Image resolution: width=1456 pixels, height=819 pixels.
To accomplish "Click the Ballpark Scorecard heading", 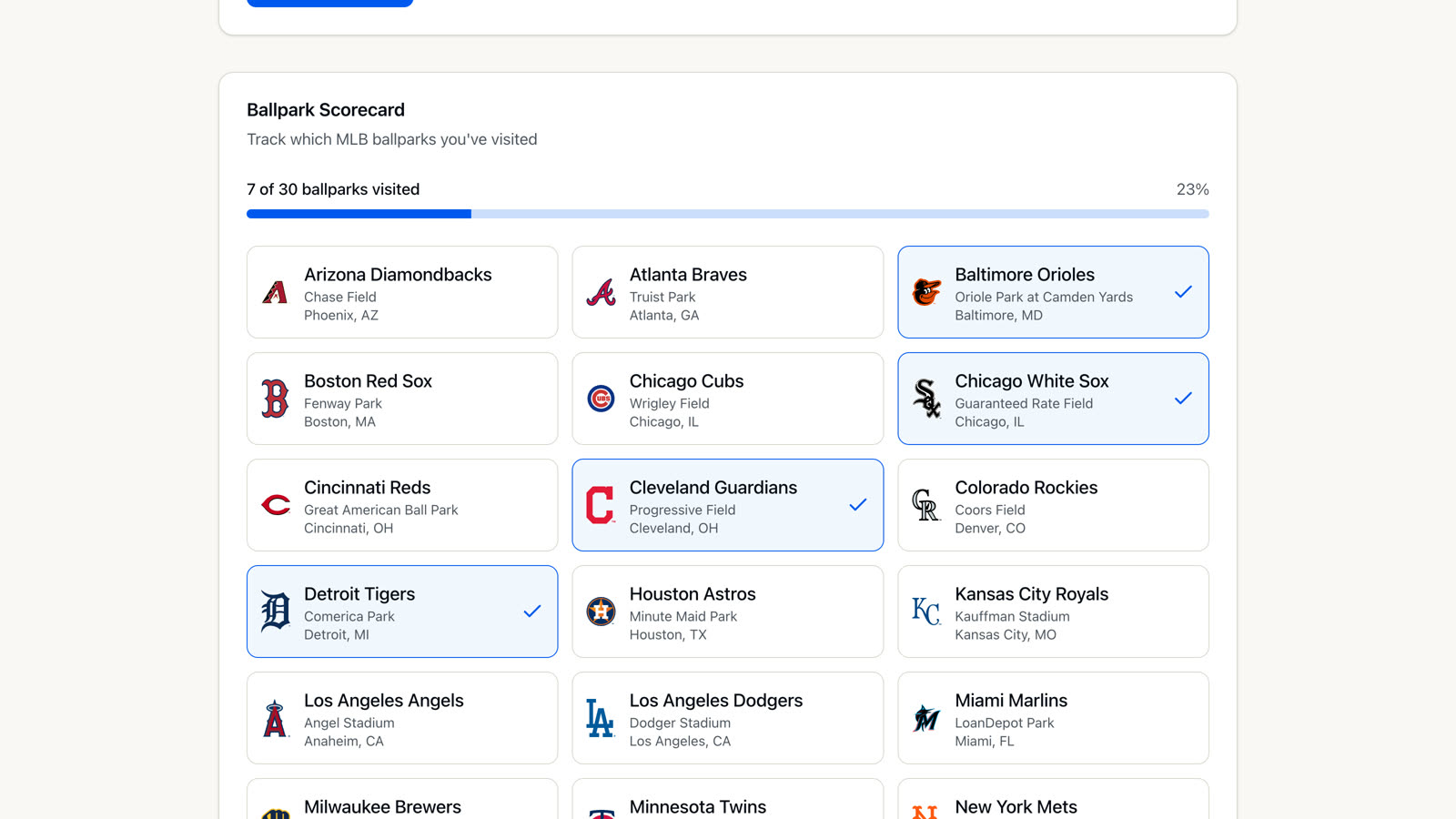I will [x=326, y=110].
